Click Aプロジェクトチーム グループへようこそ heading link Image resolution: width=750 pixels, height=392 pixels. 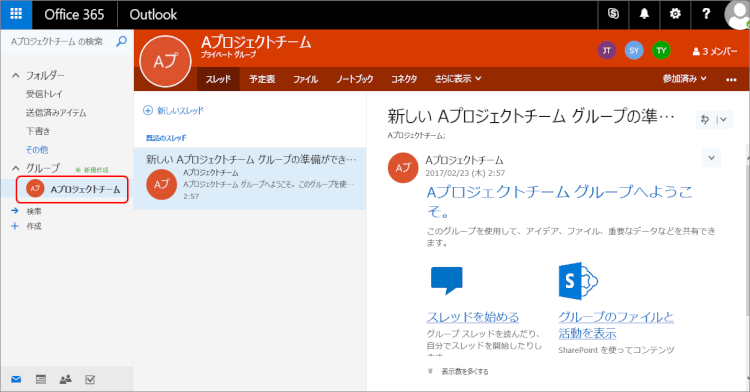[560, 201]
